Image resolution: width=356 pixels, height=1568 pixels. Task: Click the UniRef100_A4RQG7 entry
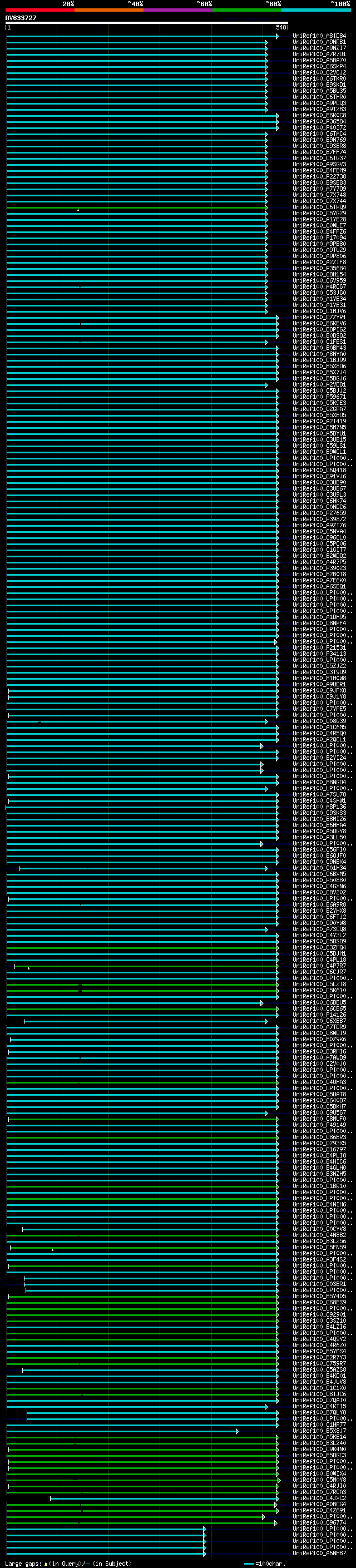(x=319, y=288)
